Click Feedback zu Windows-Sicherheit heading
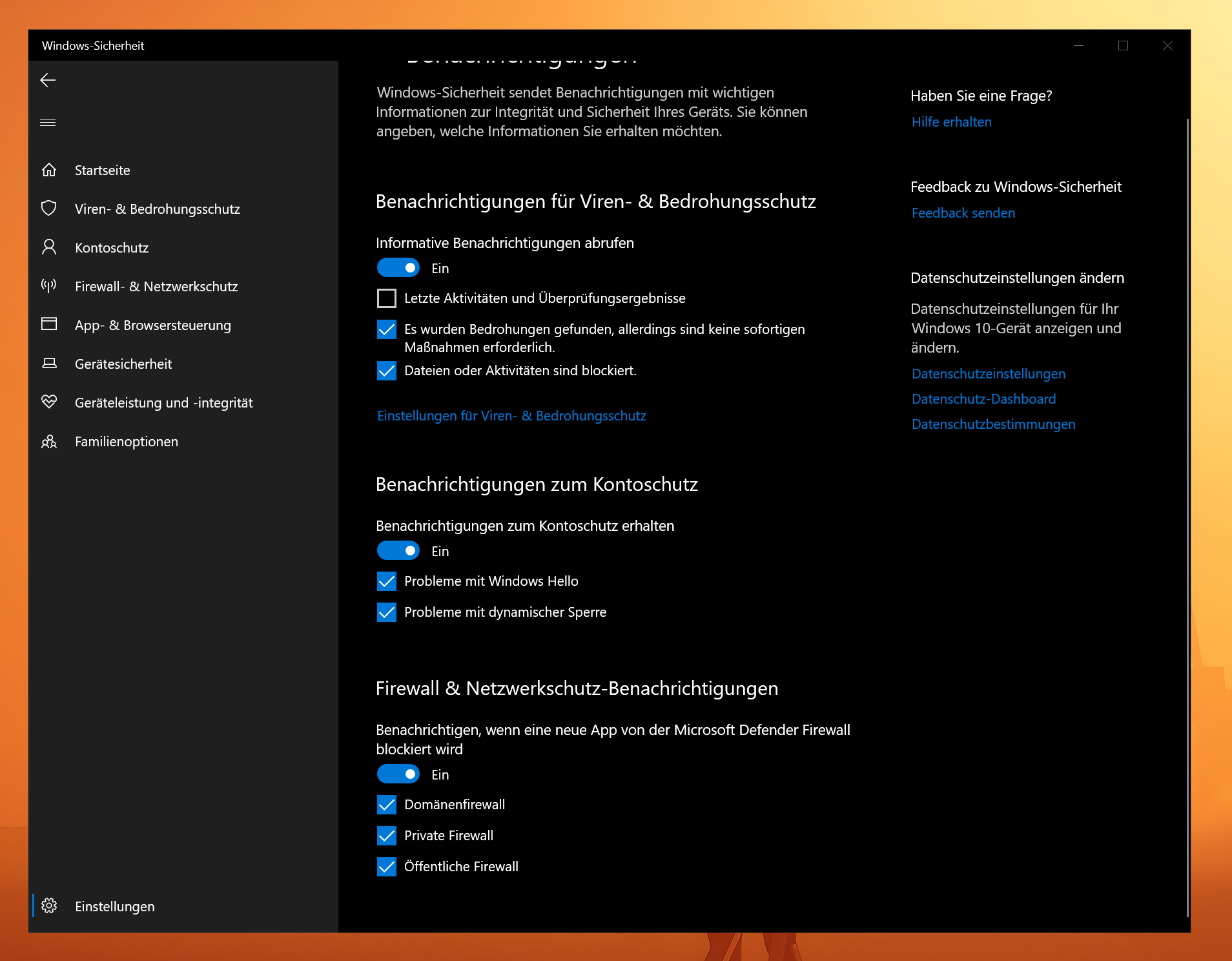 coord(1016,187)
